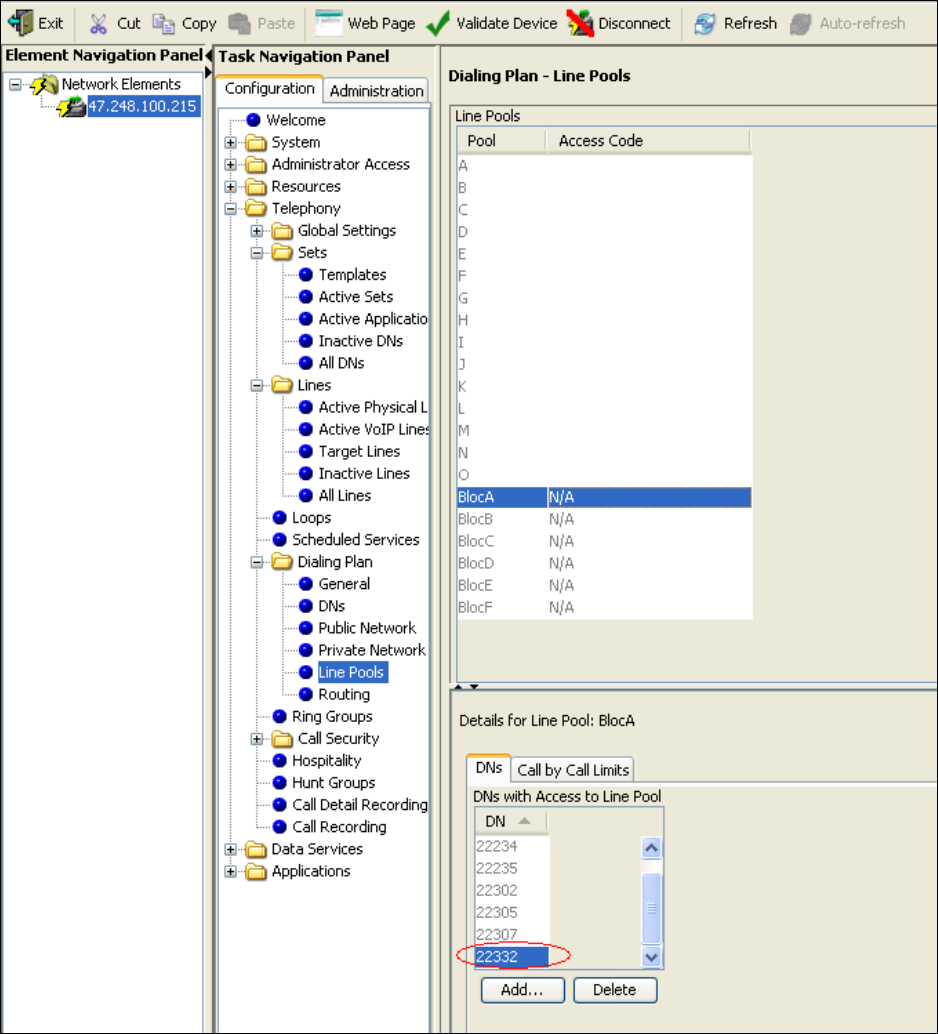Switch to the Configuration tab

click(269, 88)
